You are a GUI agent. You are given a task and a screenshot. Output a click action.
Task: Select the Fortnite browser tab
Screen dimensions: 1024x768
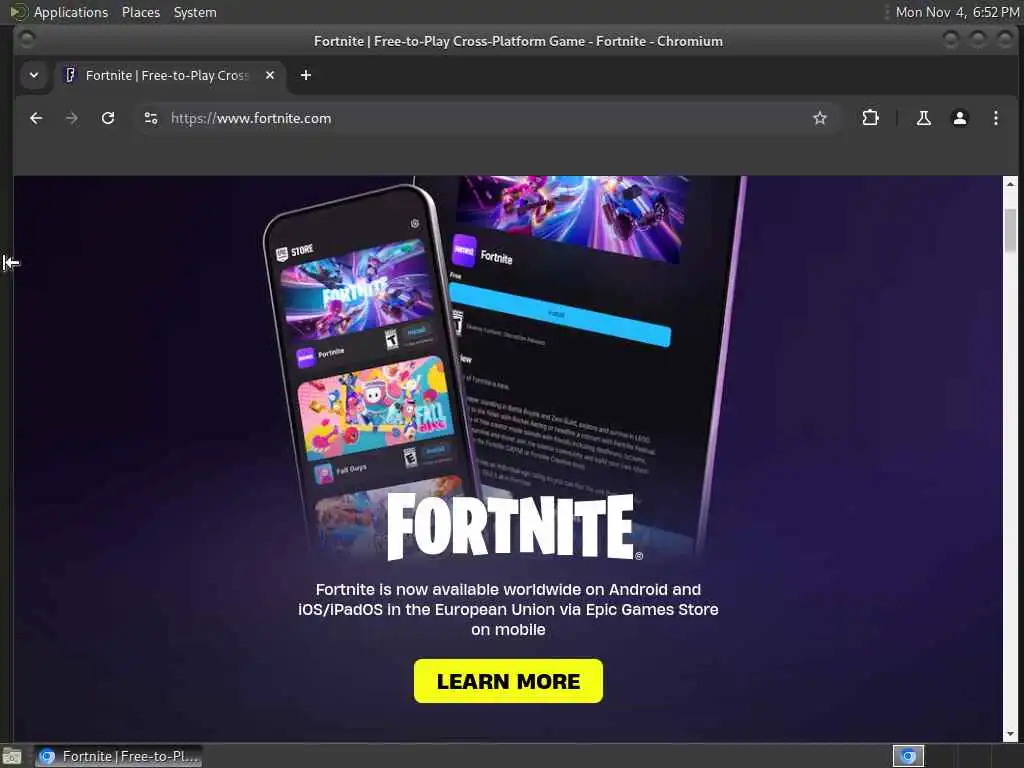(x=170, y=75)
